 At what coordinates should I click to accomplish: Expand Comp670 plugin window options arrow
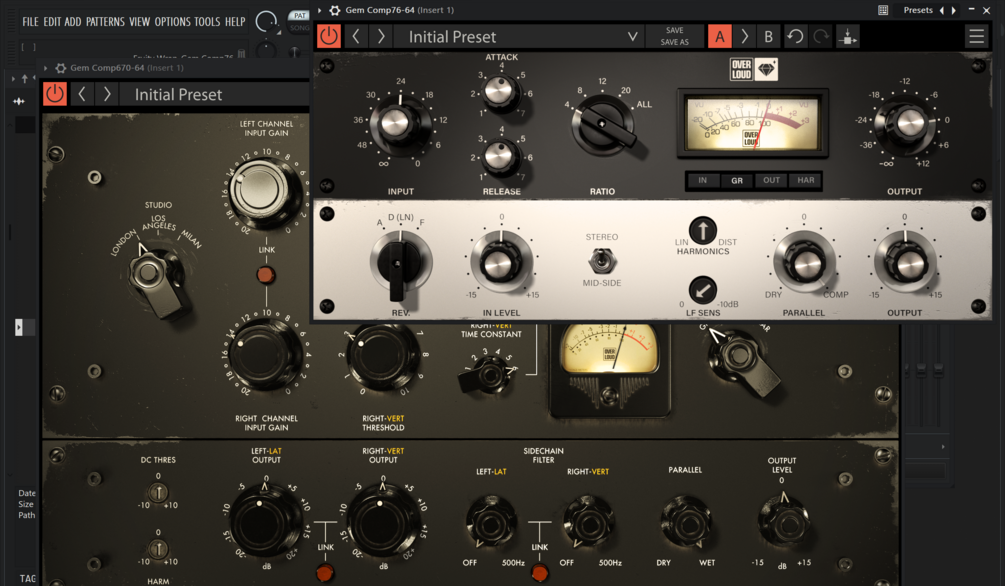[x=46, y=67]
